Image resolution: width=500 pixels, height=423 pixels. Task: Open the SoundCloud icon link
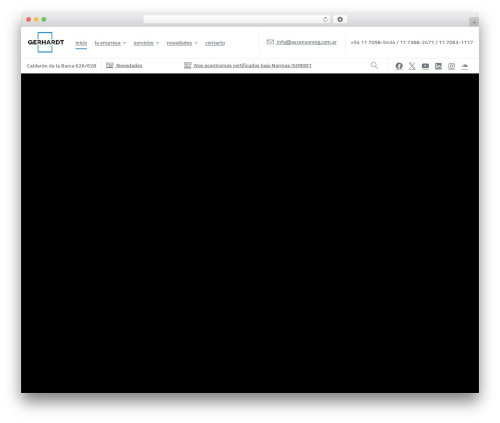[465, 66]
